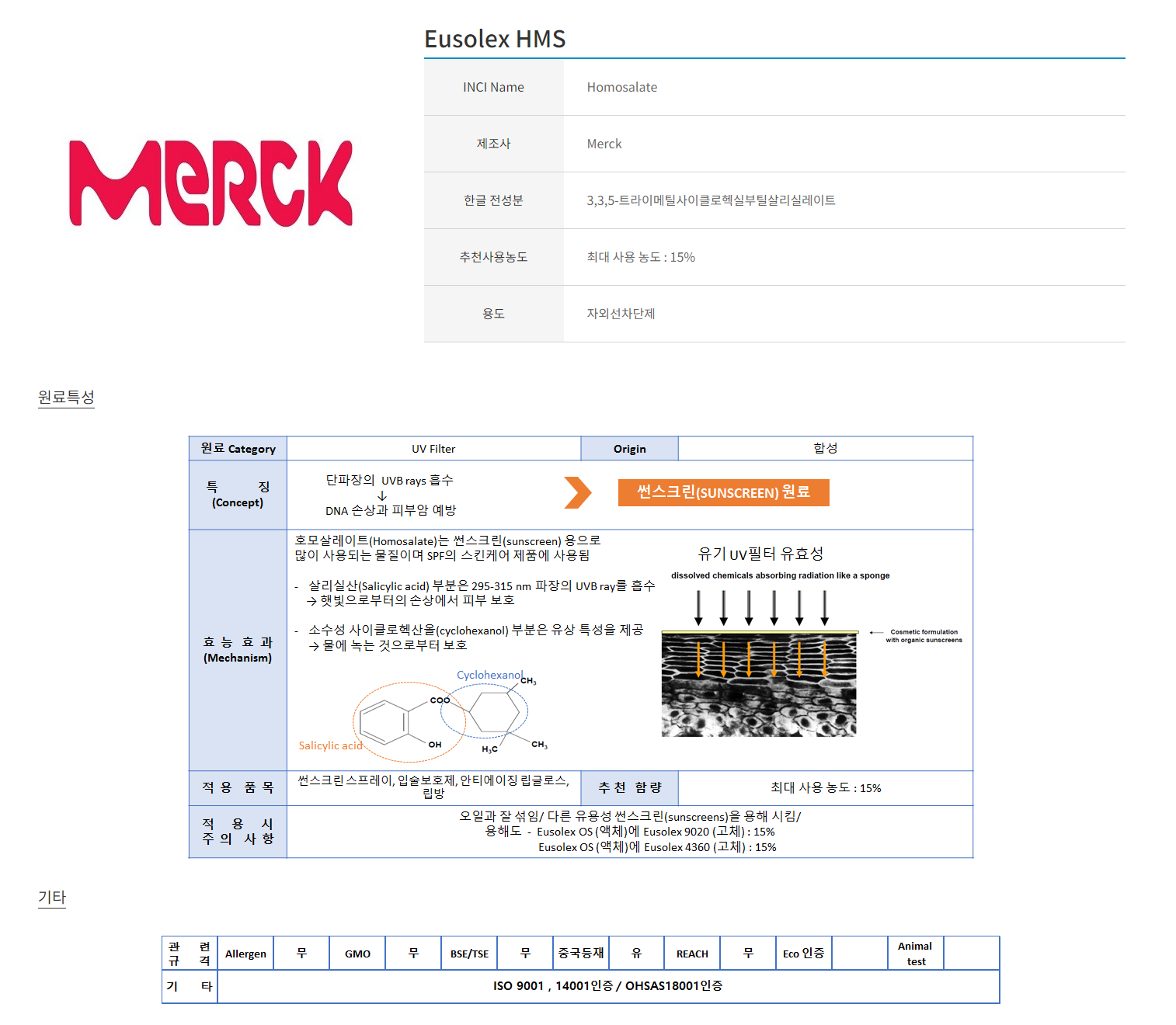Click the small down arrow under UVB rays
The height and width of the screenshot is (1025, 1176).
tap(382, 495)
